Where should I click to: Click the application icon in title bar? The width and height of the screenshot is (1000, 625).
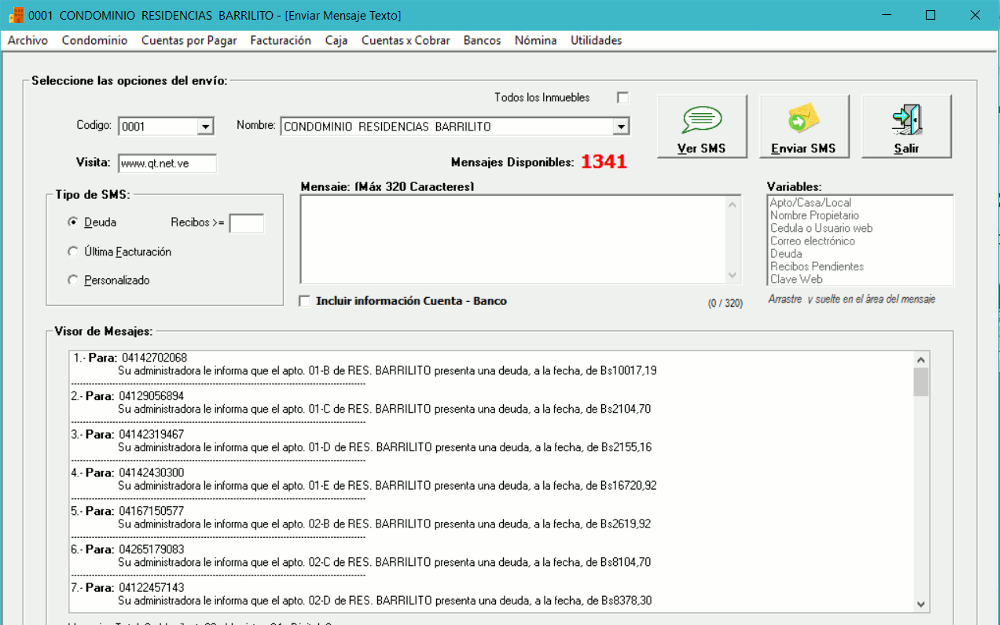pos(16,15)
